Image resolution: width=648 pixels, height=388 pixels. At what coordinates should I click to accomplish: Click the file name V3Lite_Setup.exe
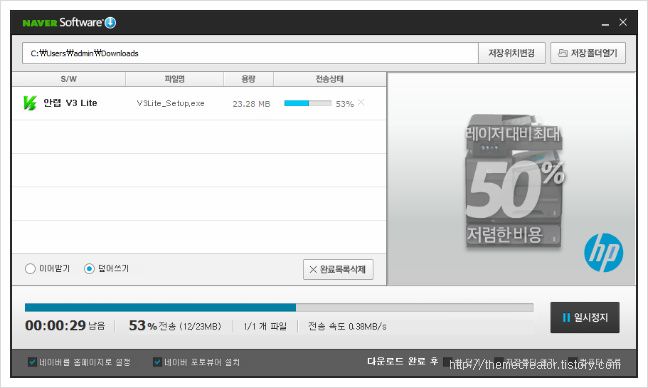pyautogui.click(x=170, y=103)
